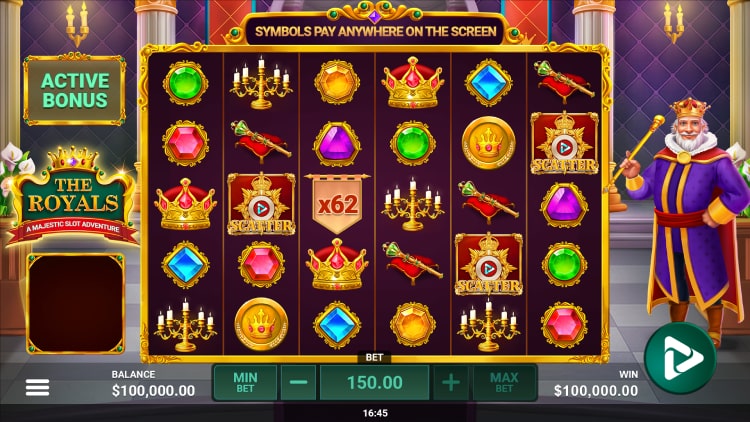
Task: Click the purple gem in third reel
Action: pos(337,144)
